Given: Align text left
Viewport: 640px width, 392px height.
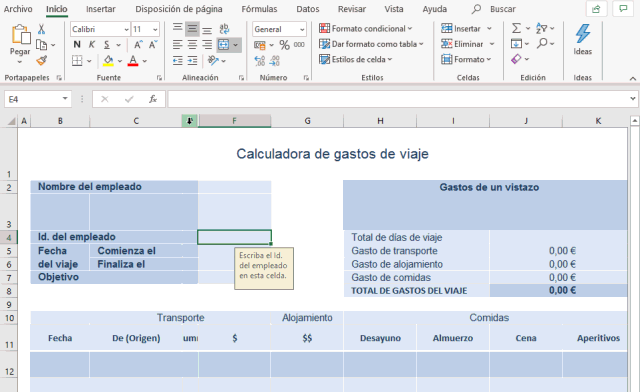Looking at the screenshot, I should tap(178, 45).
